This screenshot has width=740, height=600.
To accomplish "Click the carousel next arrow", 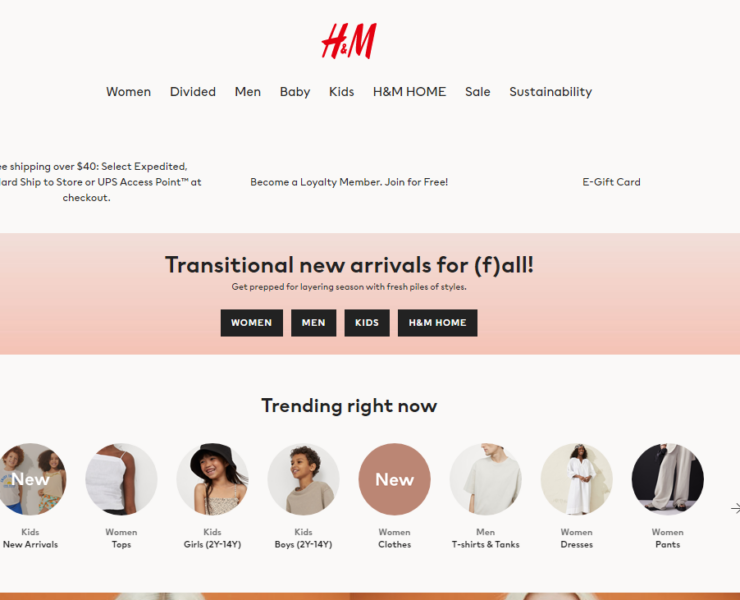I will point(735,508).
